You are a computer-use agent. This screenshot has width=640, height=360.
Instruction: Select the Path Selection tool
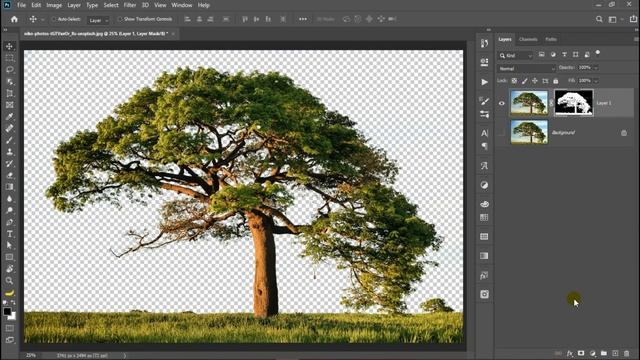pyautogui.click(x=9, y=245)
